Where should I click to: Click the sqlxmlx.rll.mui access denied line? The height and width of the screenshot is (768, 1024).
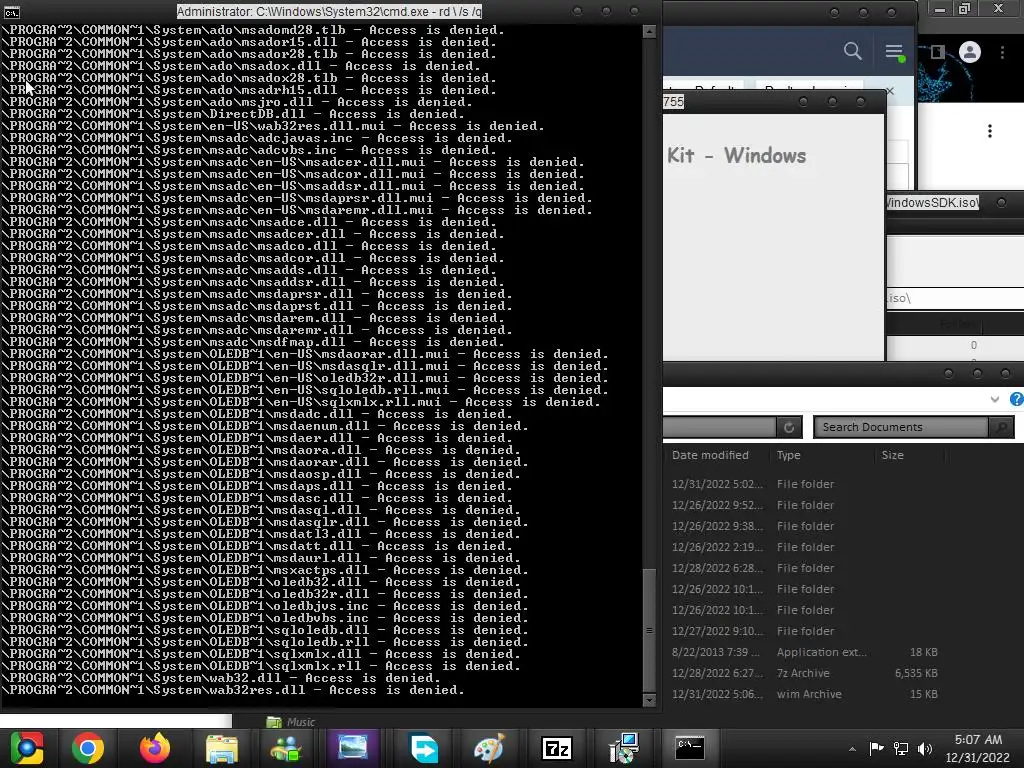(300, 402)
